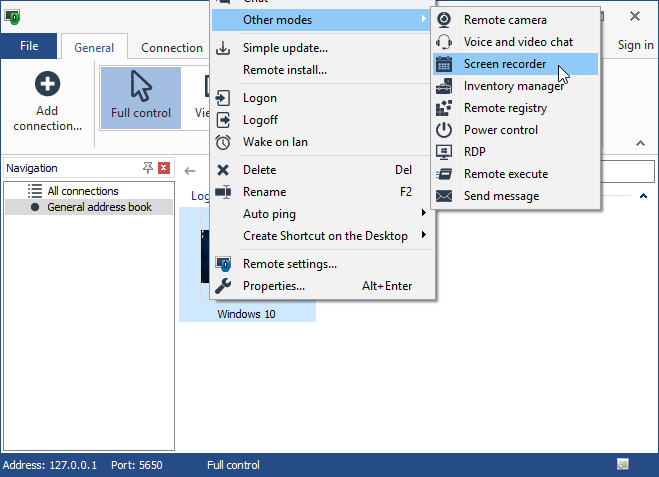The height and width of the screenshot is (477, 659).
Task: Switch to the Connection ribbon tab
Action: [171, 48]
